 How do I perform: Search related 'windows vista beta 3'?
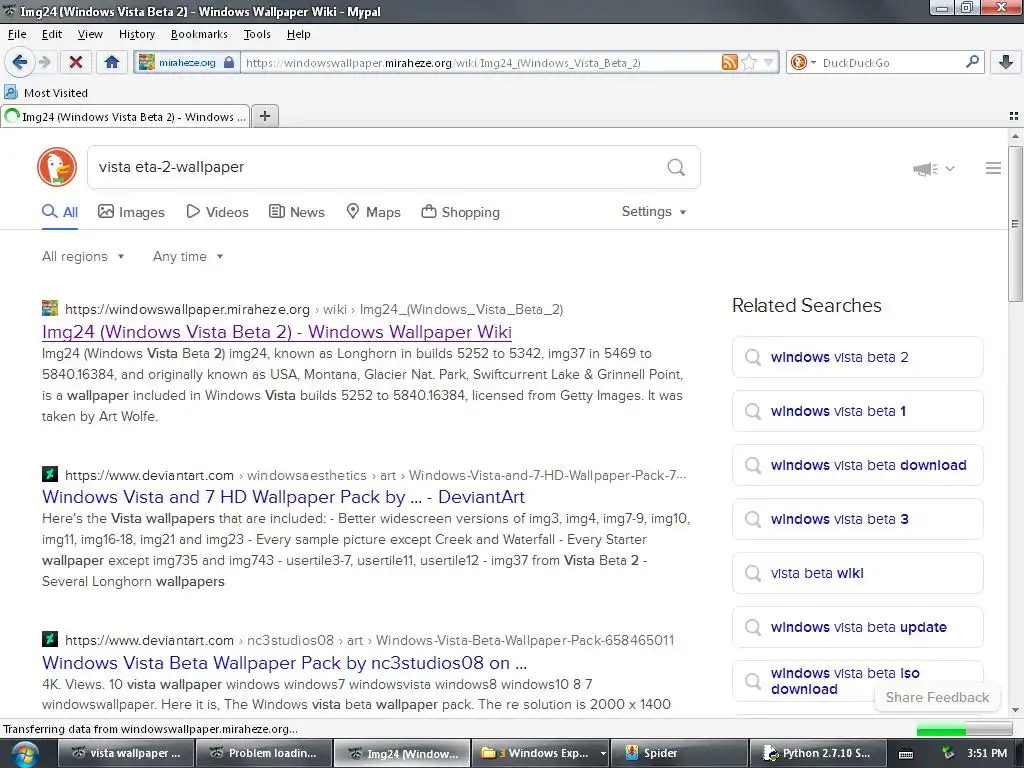coord(857,519)
